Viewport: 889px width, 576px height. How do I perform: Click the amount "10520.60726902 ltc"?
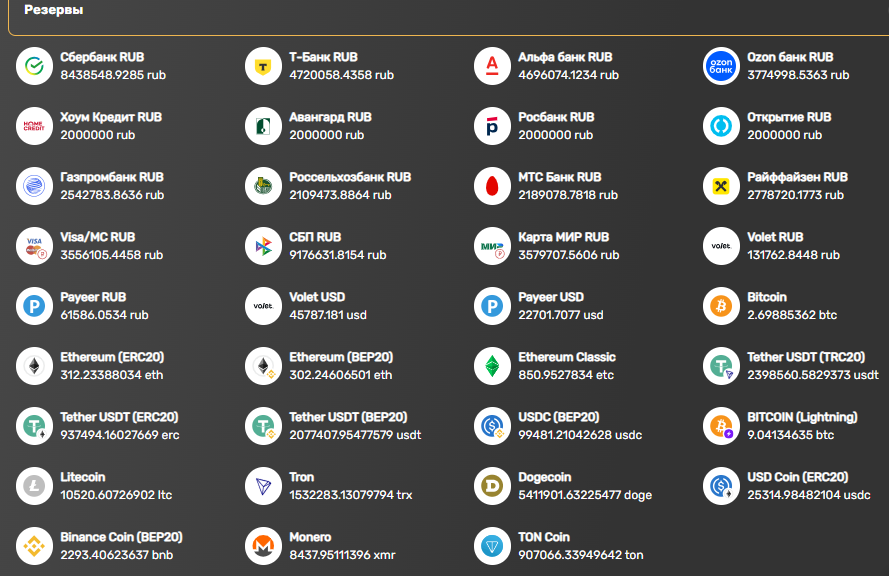point(116,495)
